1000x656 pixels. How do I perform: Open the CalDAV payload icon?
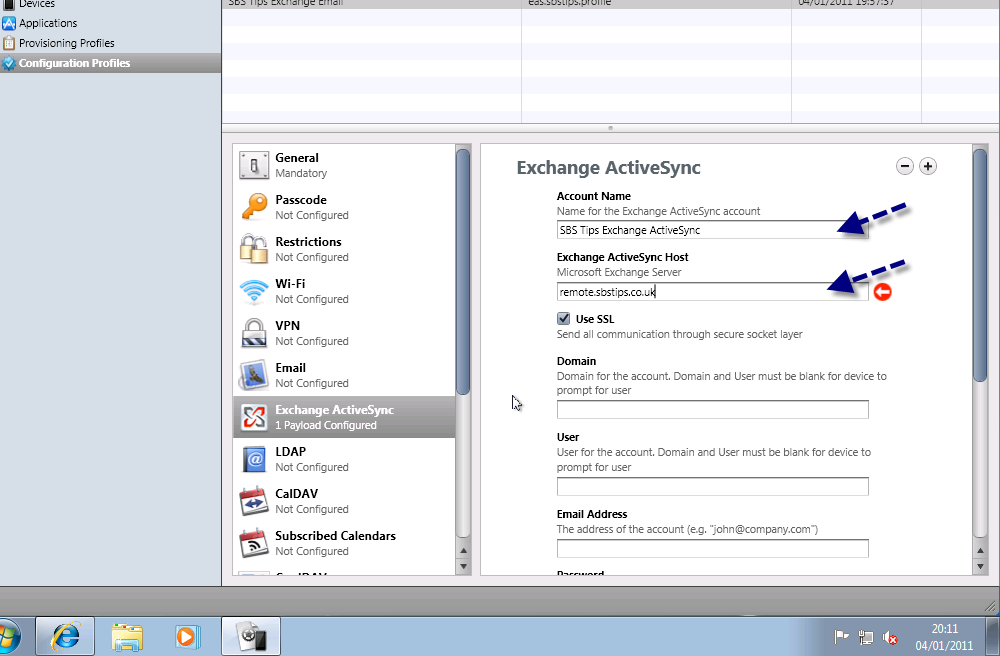[254, 501]
